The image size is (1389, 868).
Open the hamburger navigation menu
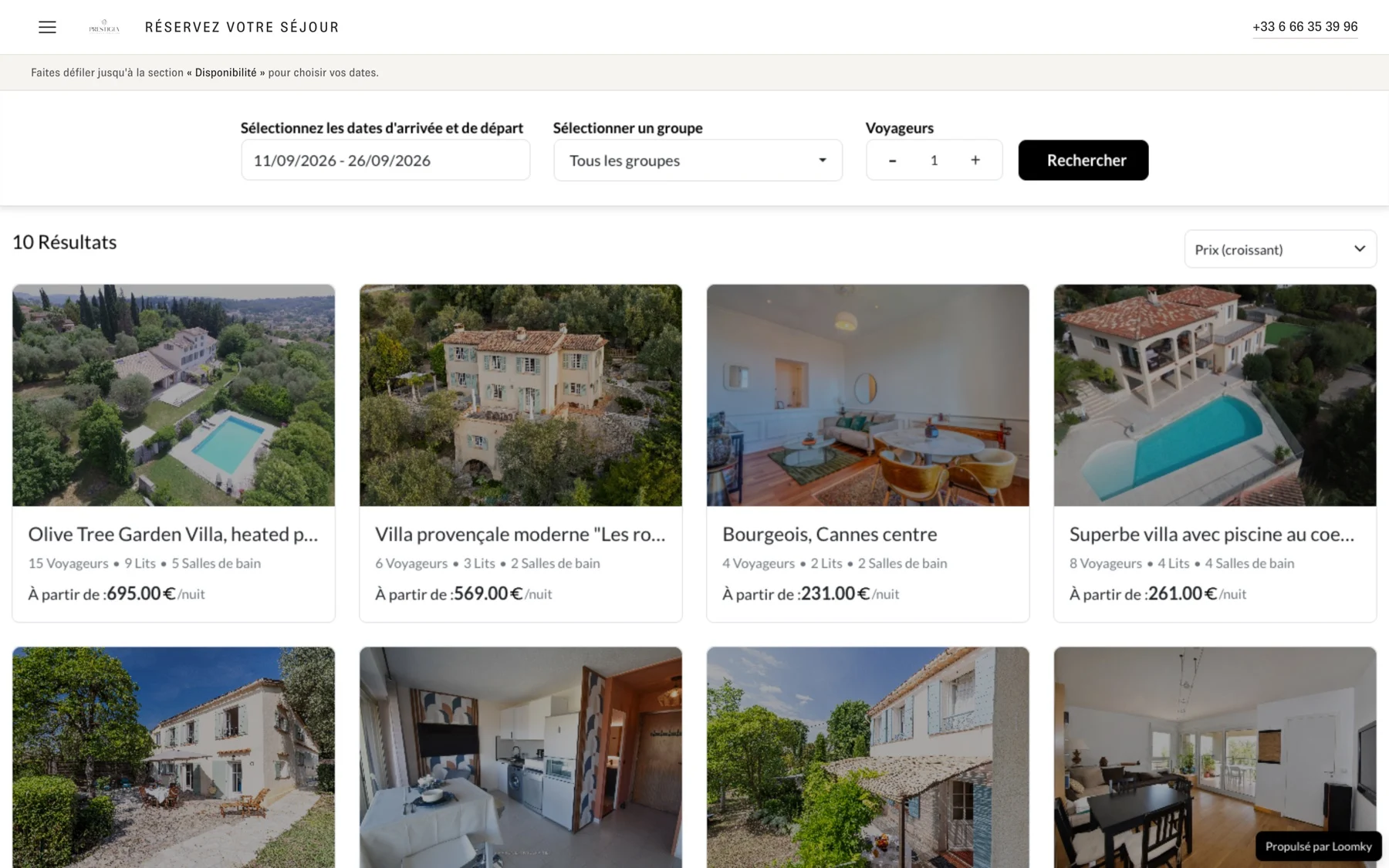click(x=47, y=27)
